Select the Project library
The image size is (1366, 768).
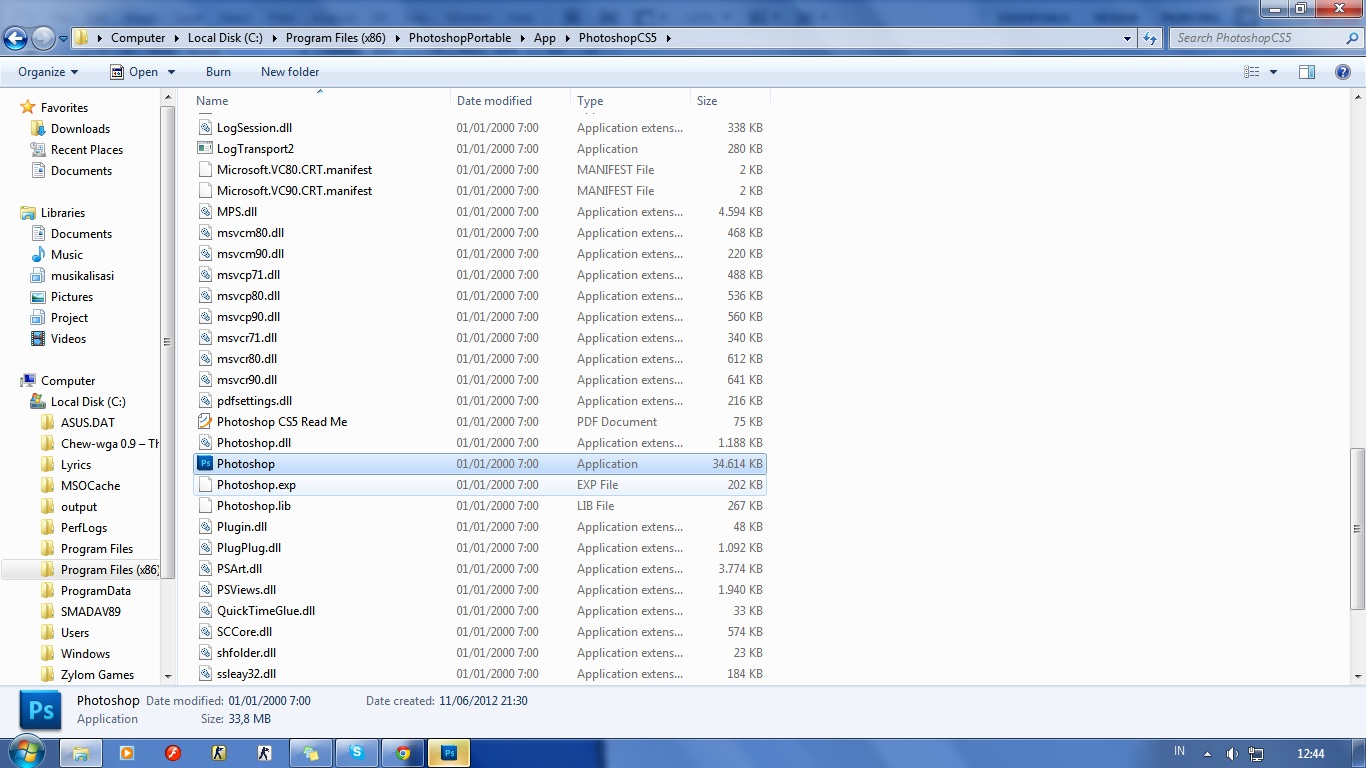[x=69, y=317]
